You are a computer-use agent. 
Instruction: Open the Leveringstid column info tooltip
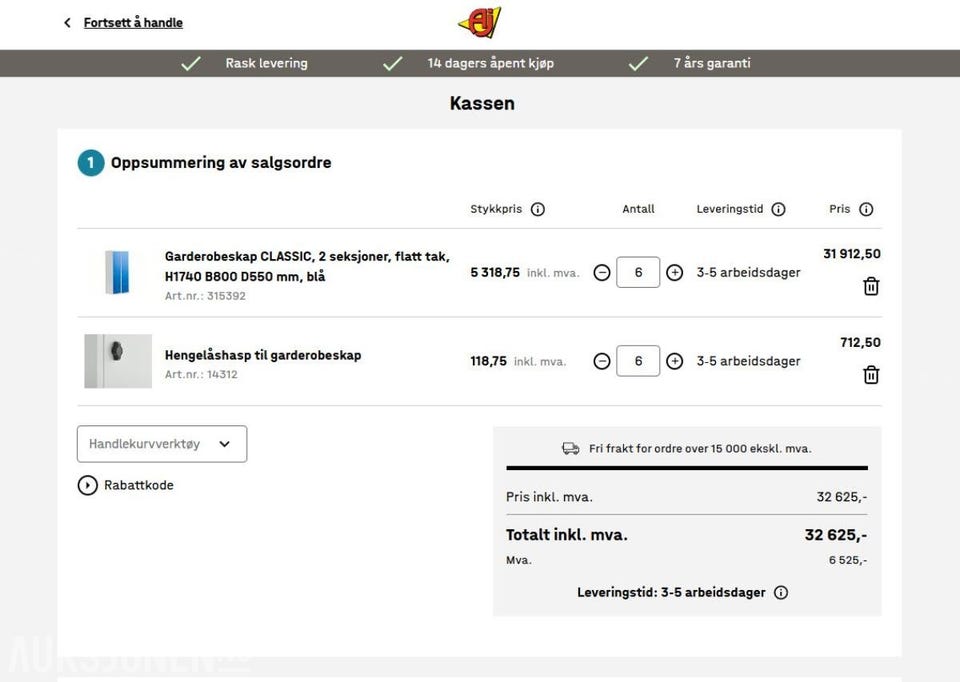tap(778, 209)
